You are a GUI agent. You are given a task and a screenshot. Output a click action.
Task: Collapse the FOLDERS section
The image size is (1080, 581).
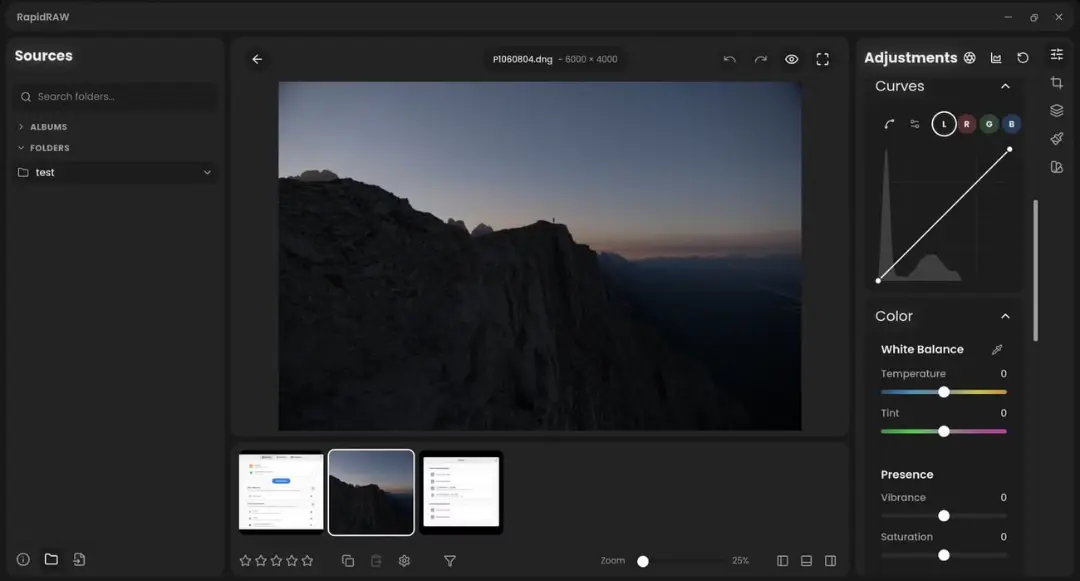tap(43, 148)
